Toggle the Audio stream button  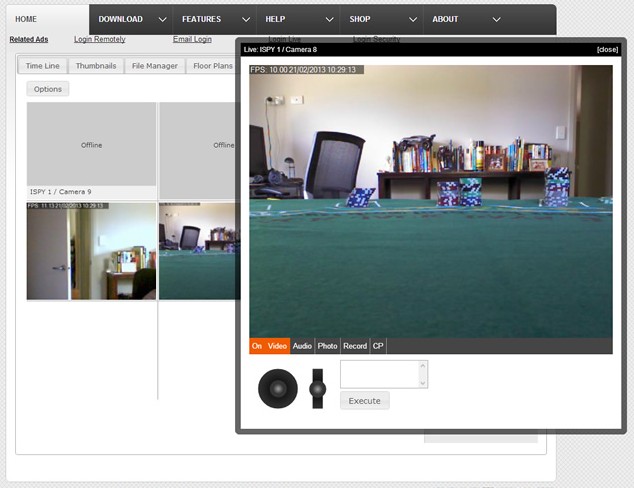[302, 346]
